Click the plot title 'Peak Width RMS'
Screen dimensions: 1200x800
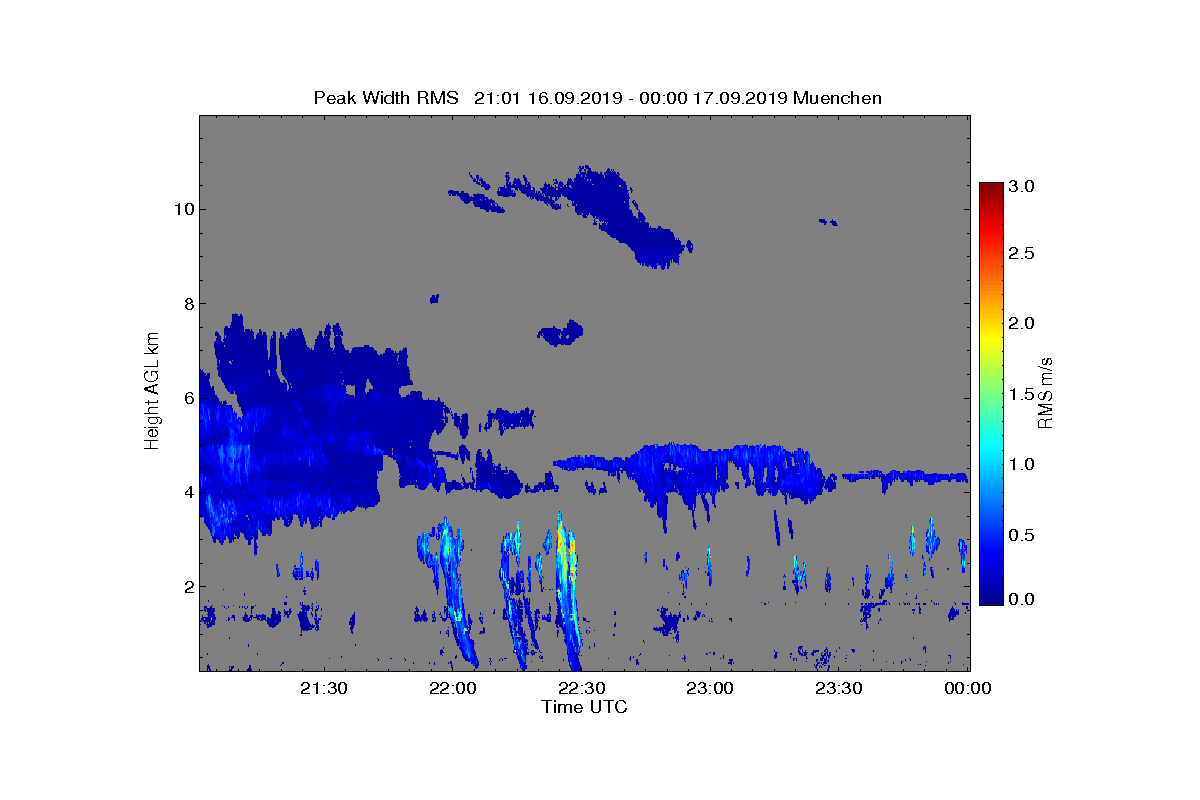pos(385,98)
